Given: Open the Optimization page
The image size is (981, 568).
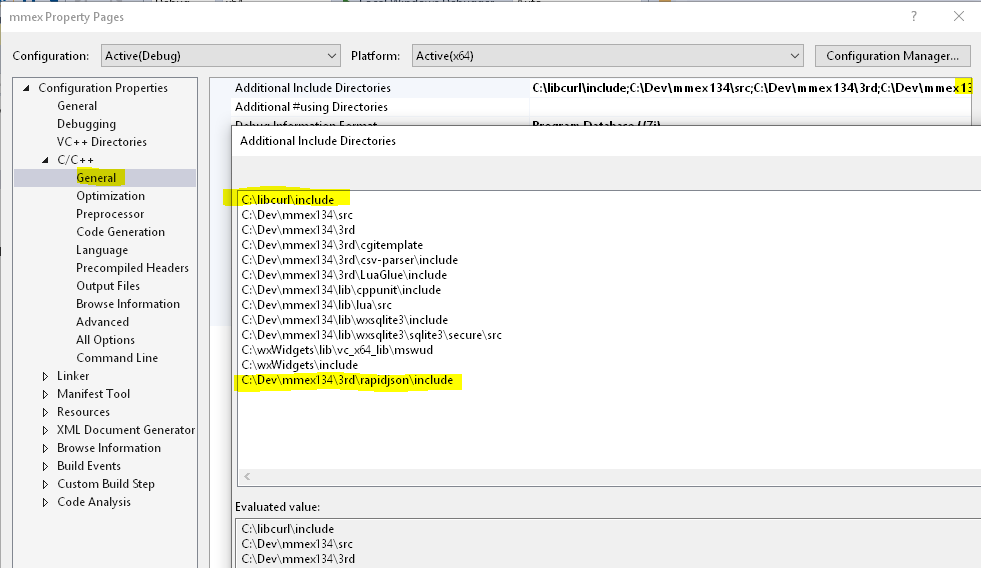Looking at the screenshot, I should [110, 196].
